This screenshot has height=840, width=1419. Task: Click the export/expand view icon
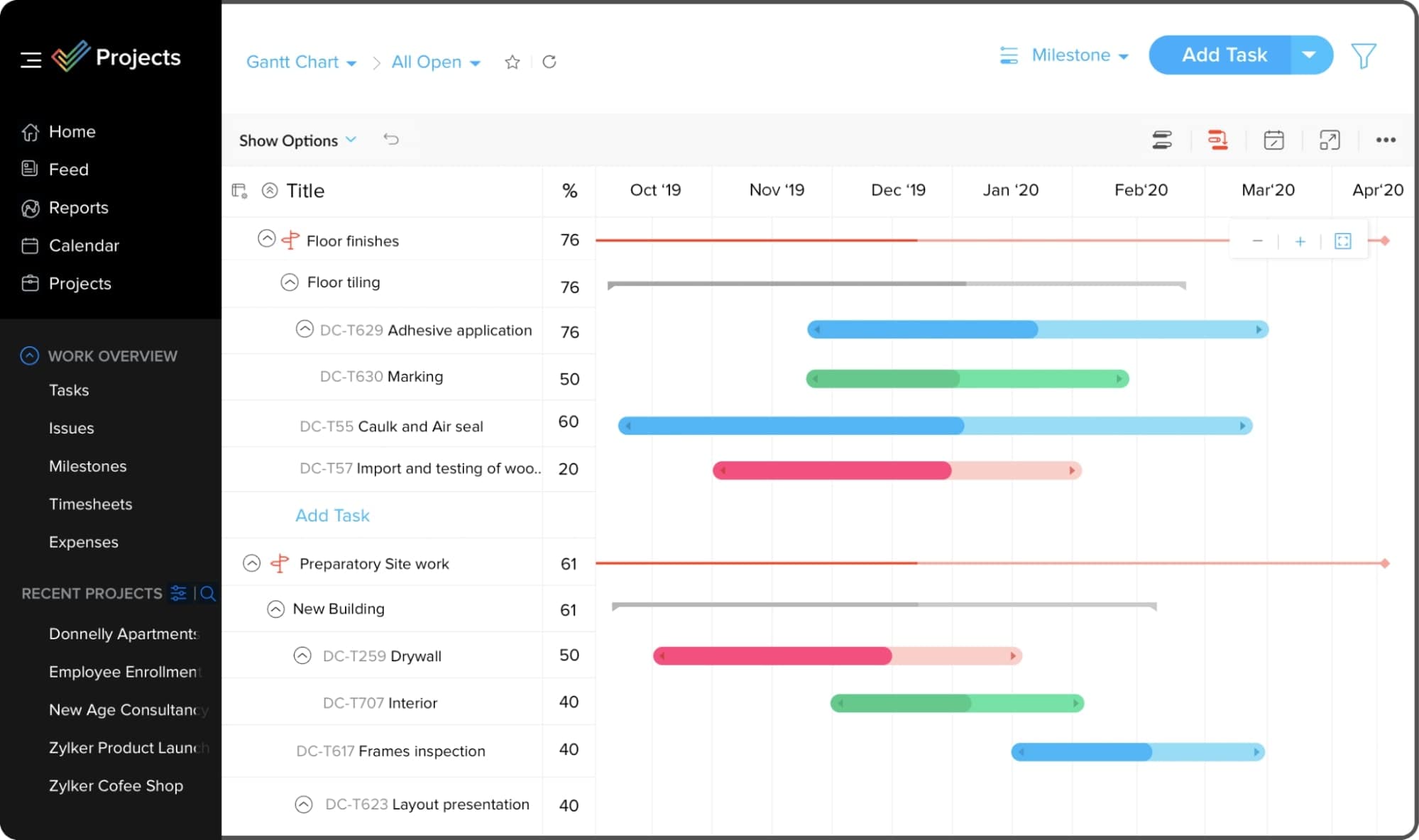pos(1330,140)
